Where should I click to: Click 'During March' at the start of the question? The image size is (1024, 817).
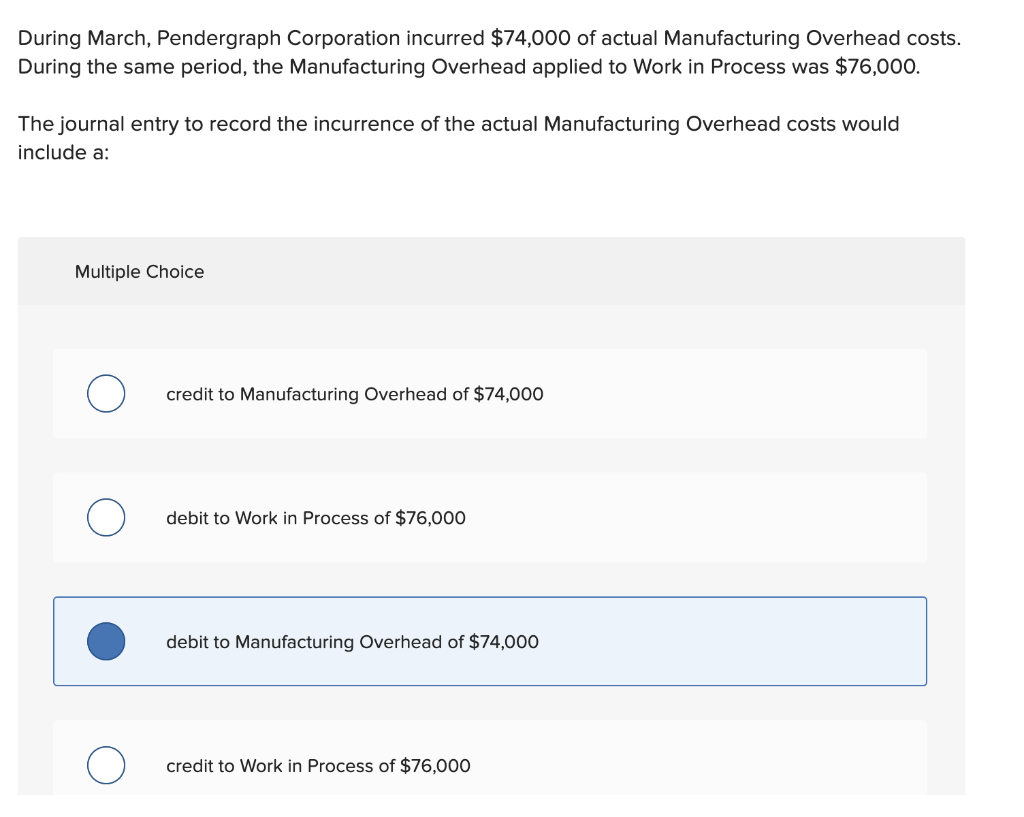tap(84, 39)
